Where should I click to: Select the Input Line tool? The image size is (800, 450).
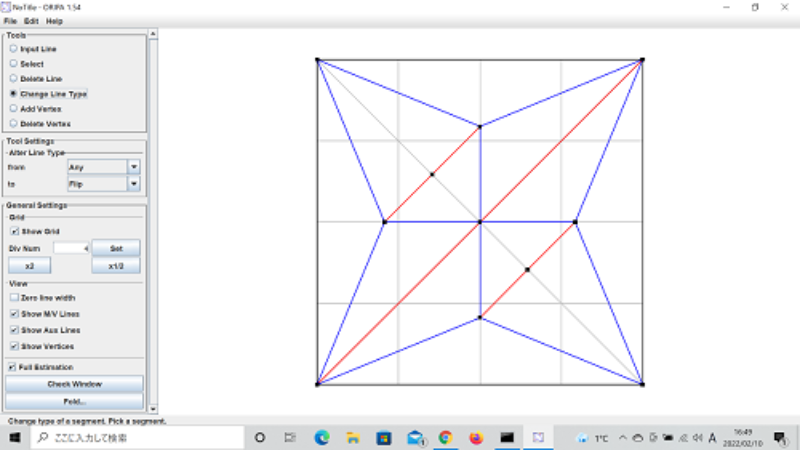(x=13, y=48)
